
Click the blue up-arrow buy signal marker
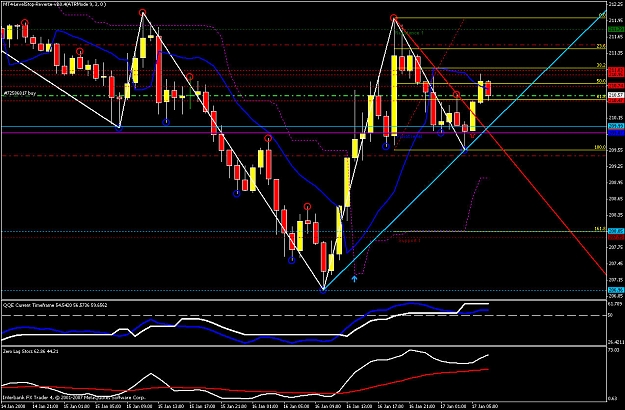[x=354, y=279]
